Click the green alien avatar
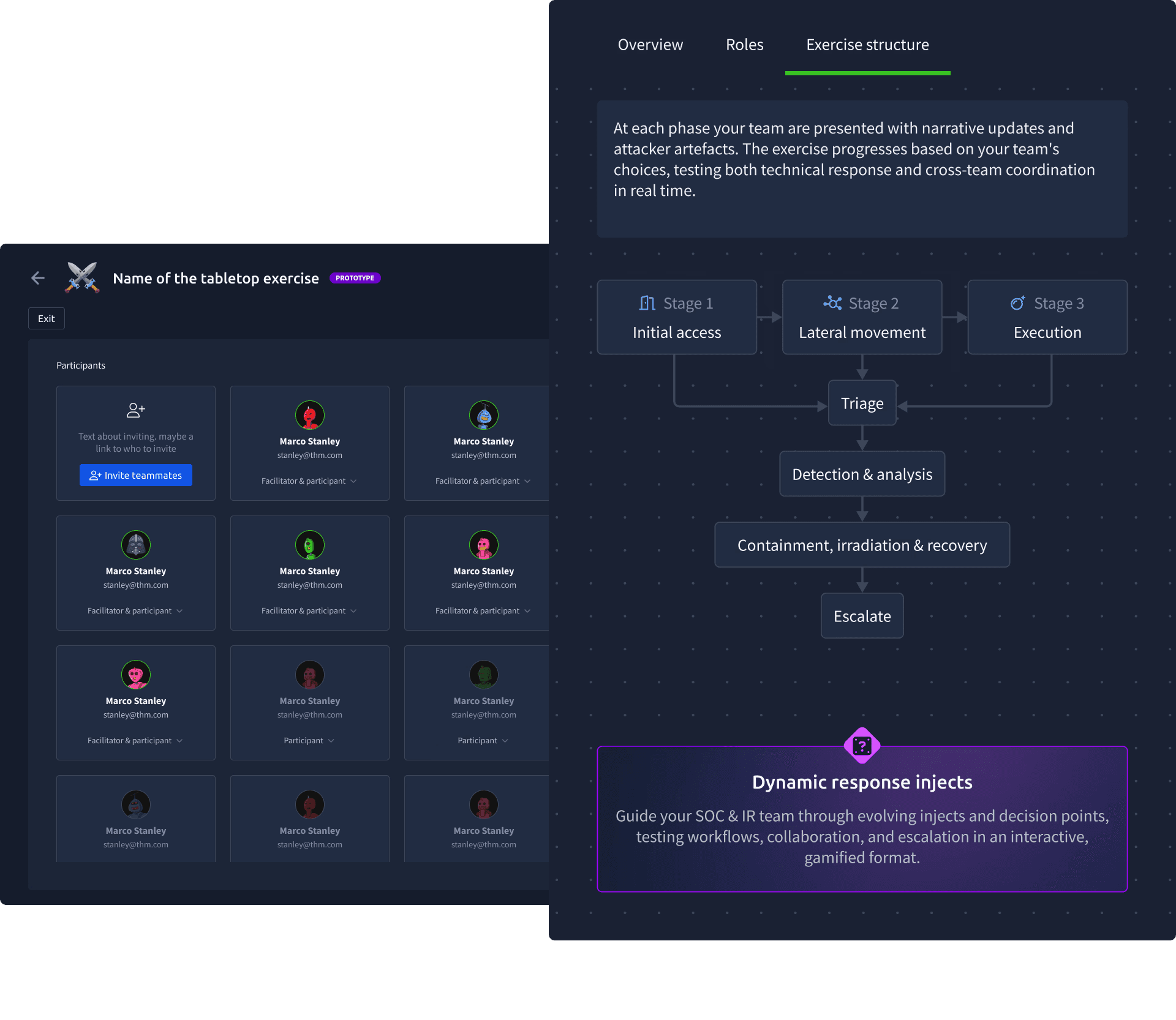 (309, 545)
